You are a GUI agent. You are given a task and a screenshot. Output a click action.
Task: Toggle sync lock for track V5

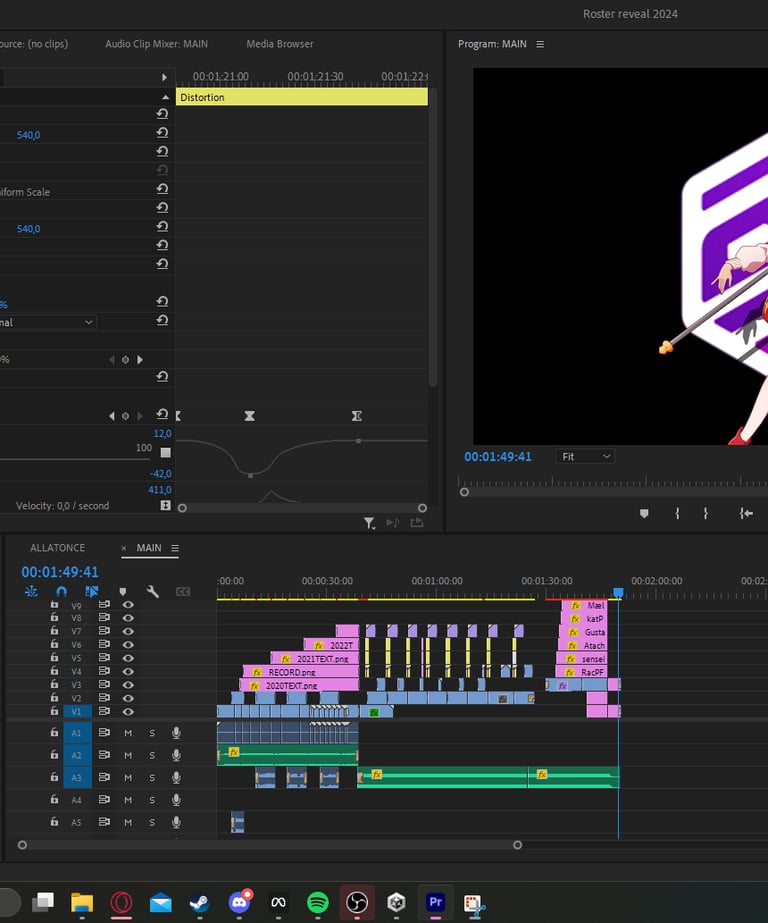pyautogui.click(x=104, y=658)
